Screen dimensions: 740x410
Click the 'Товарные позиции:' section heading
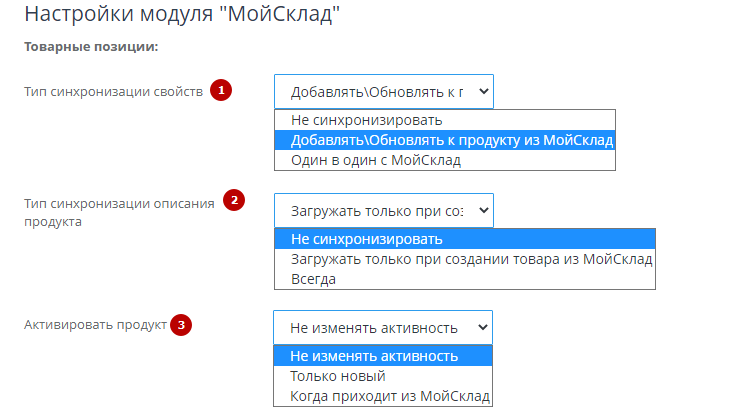(x=91, y=47)
